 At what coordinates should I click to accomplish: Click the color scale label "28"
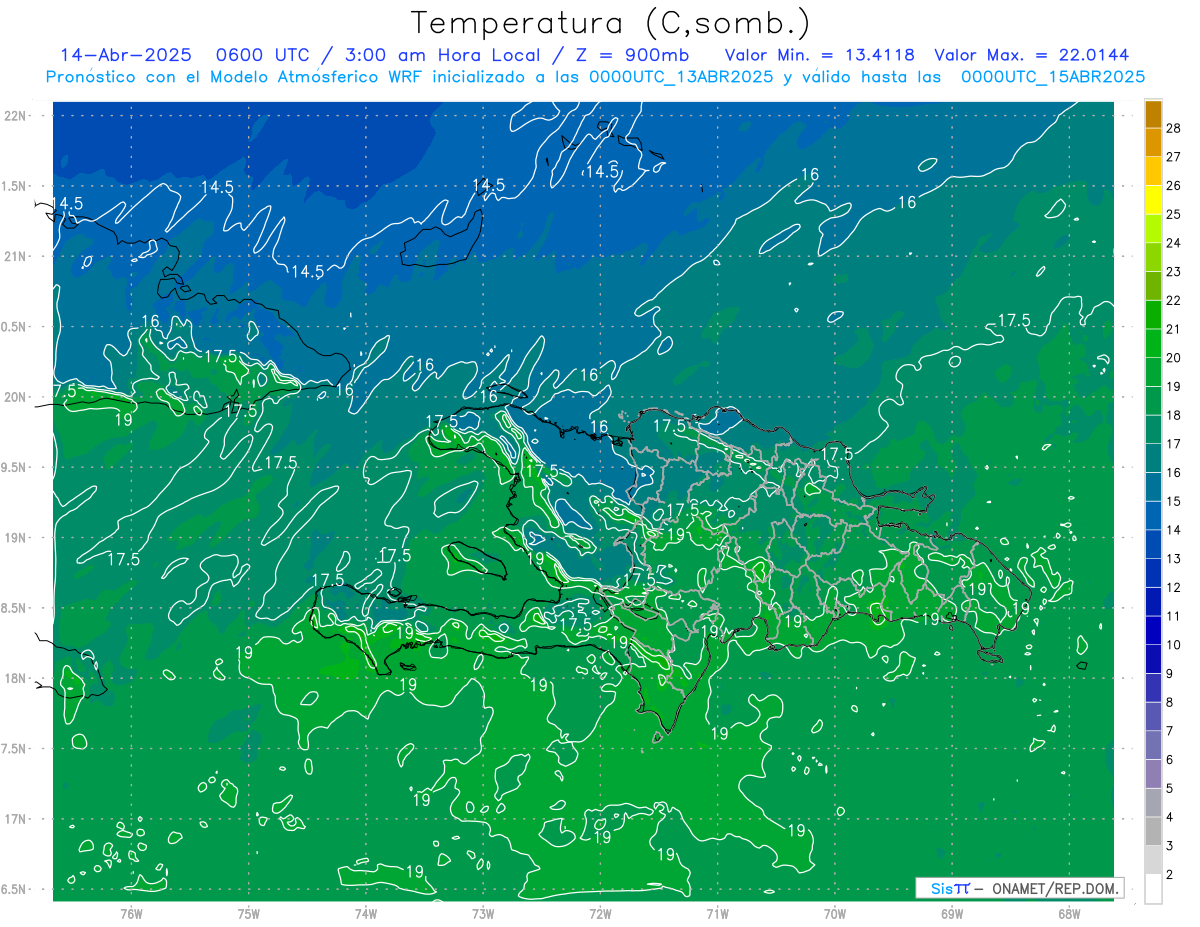pyautogui.click(x=1173, y=128)
